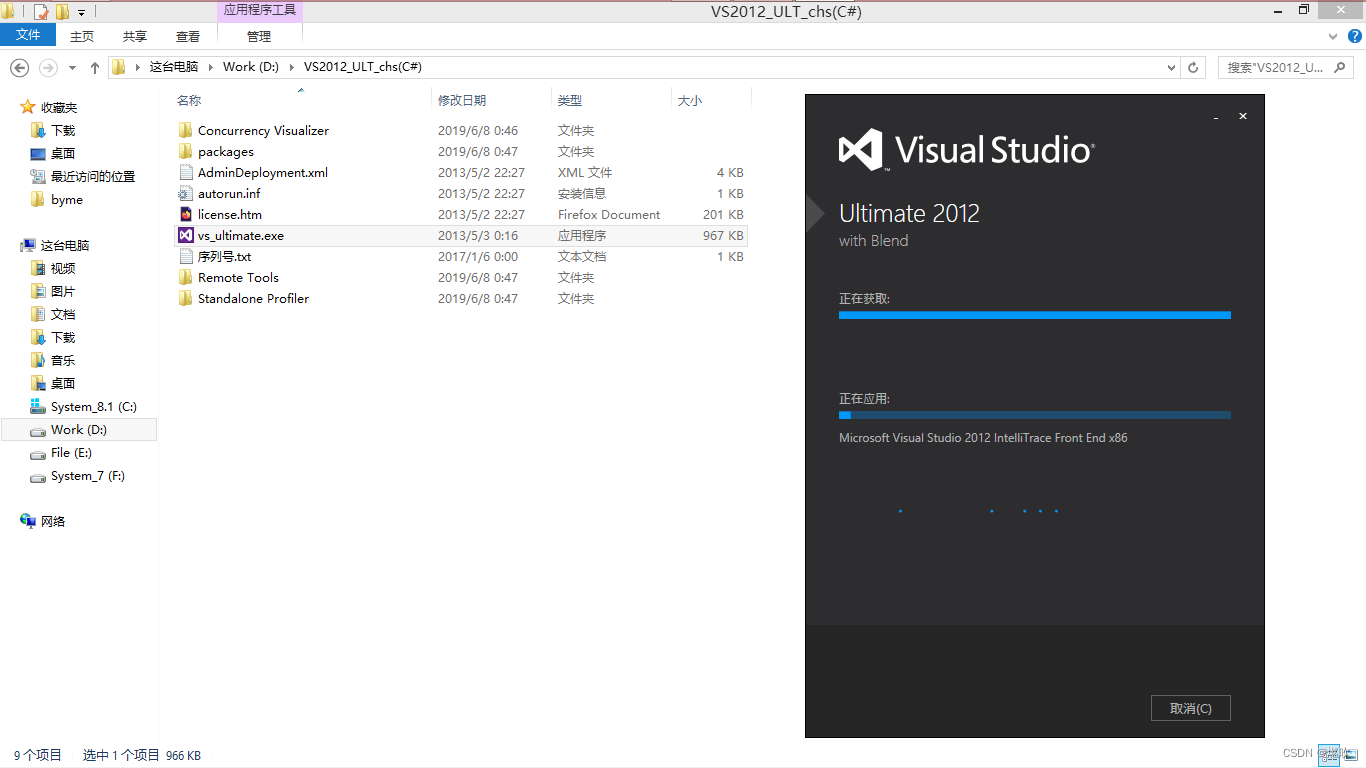The height and width of the screenshot is (768, 1366).
Task: Expand the Work (D:) breadcrumb arrow
Action: 292,67
